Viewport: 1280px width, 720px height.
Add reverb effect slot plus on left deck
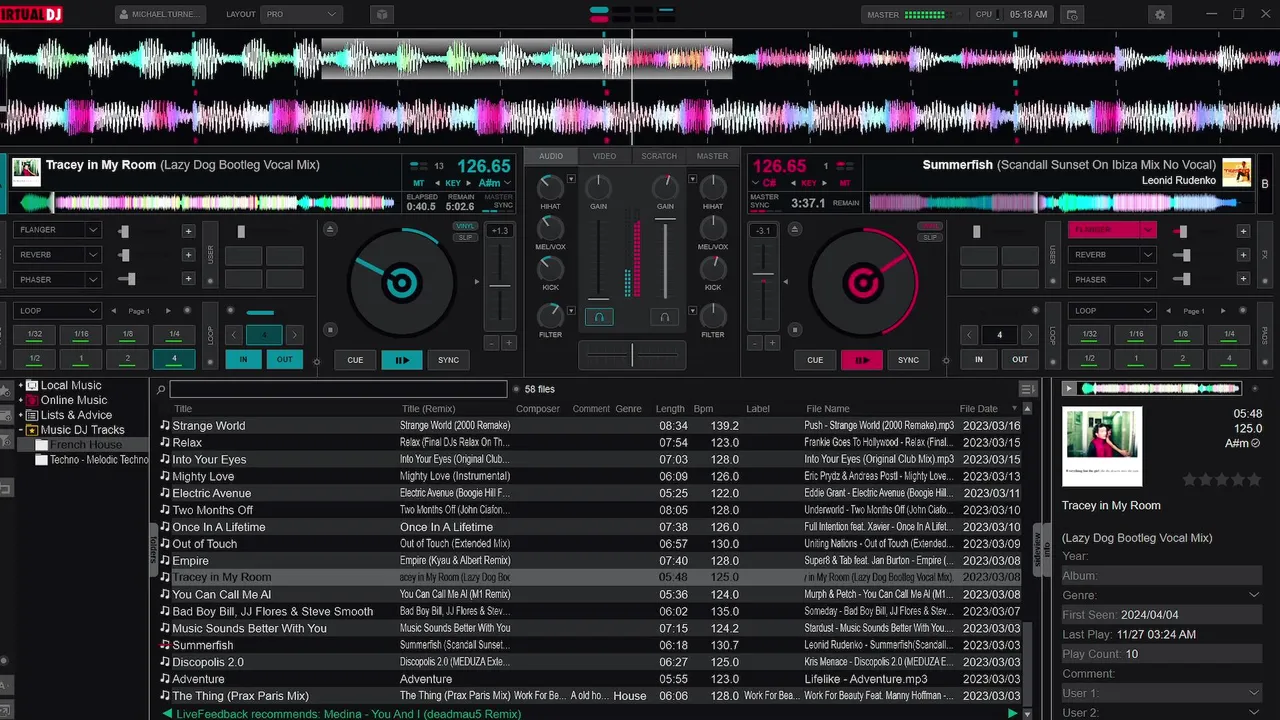click(188, 255)
